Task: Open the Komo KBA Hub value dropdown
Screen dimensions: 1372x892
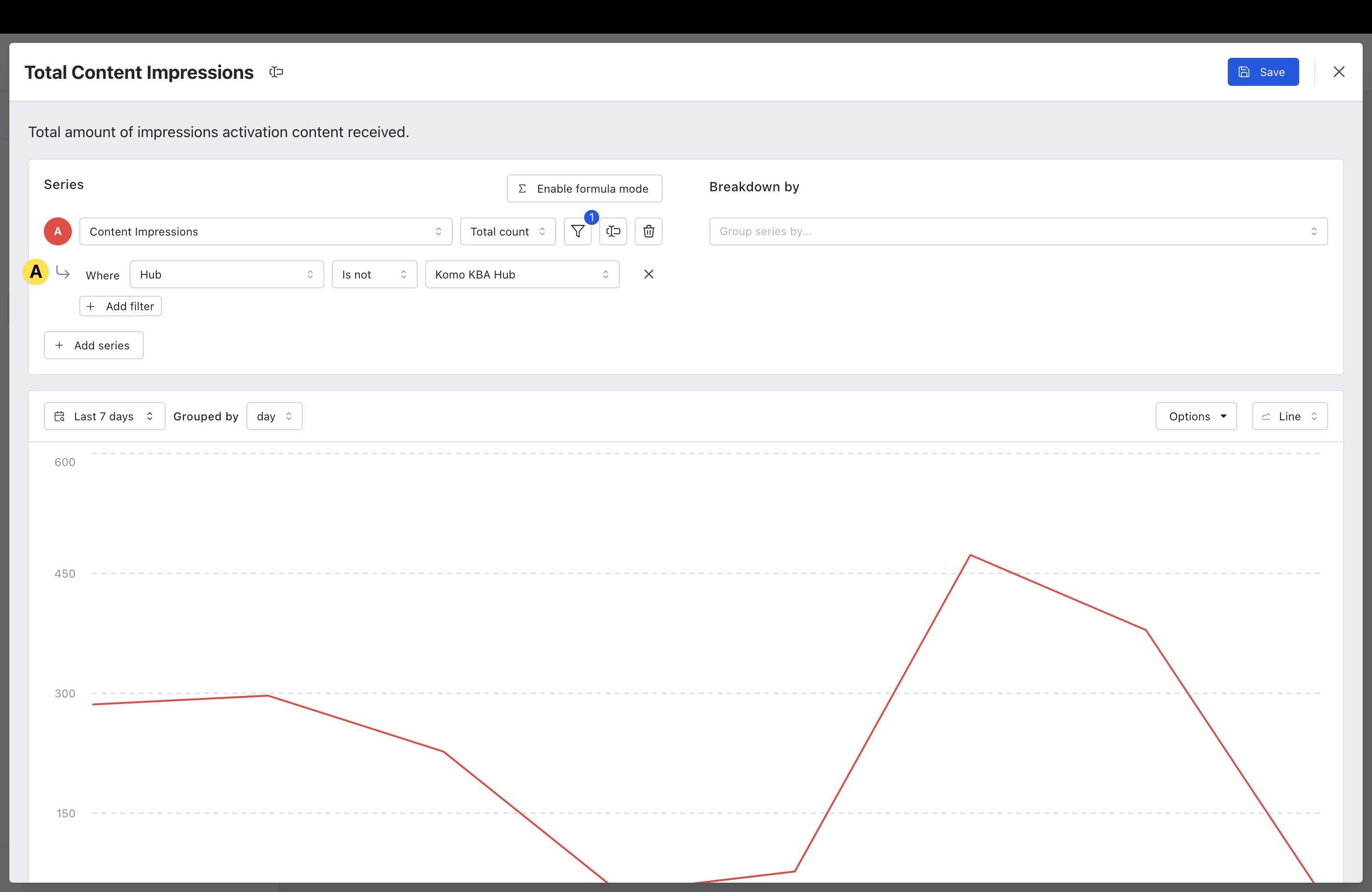Action: [522, 275]
